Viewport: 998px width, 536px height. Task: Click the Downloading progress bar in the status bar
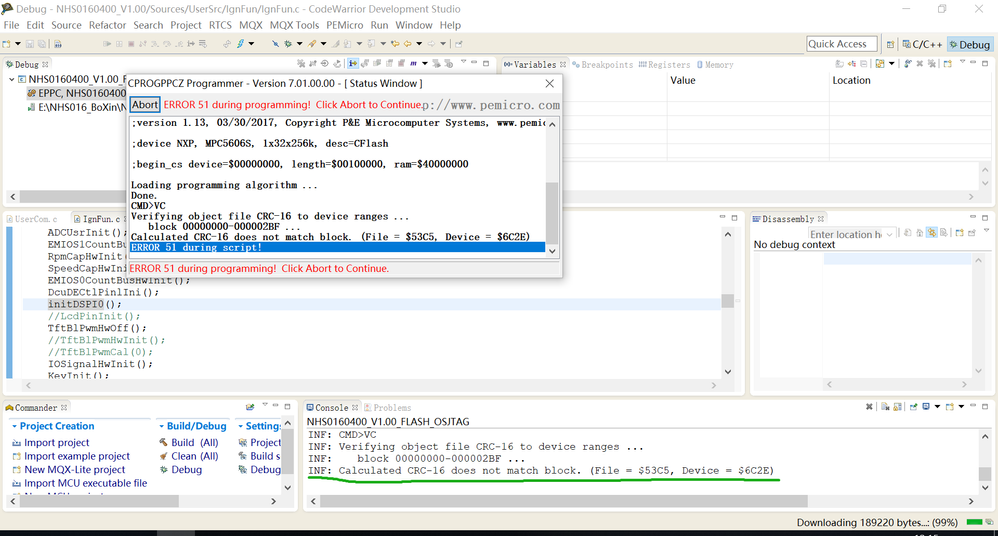click(x=974, y=522)
